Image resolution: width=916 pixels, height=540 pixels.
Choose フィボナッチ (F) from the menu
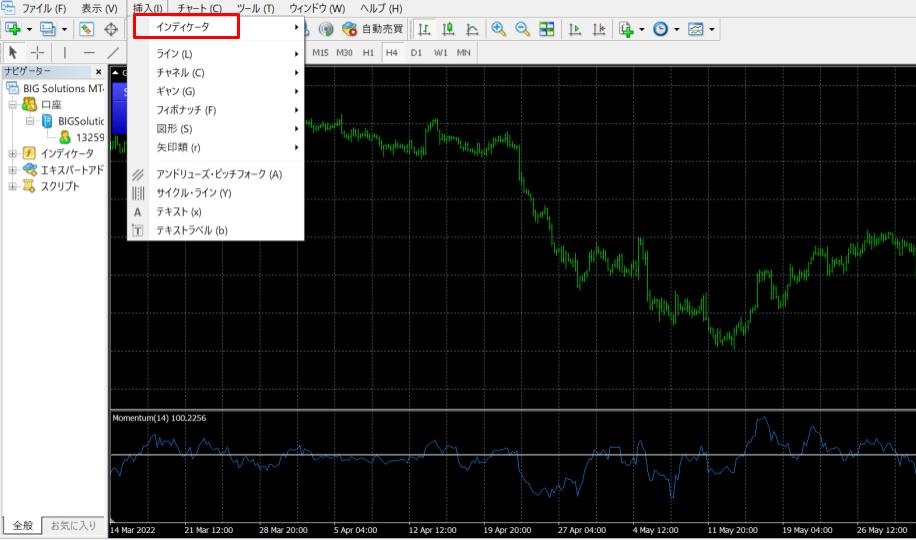click(186, 110)
